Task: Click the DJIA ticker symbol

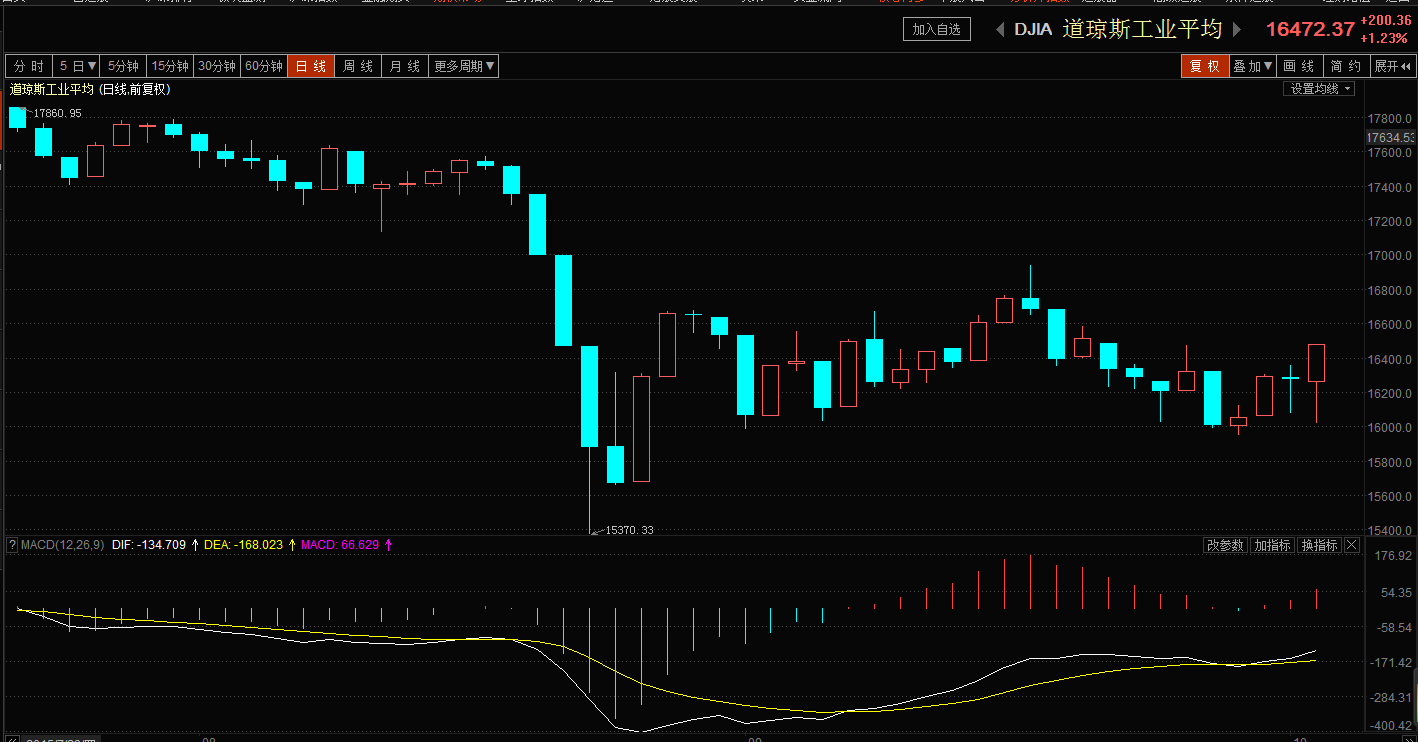Action: pyautogui.click(x=1033, y=30)
